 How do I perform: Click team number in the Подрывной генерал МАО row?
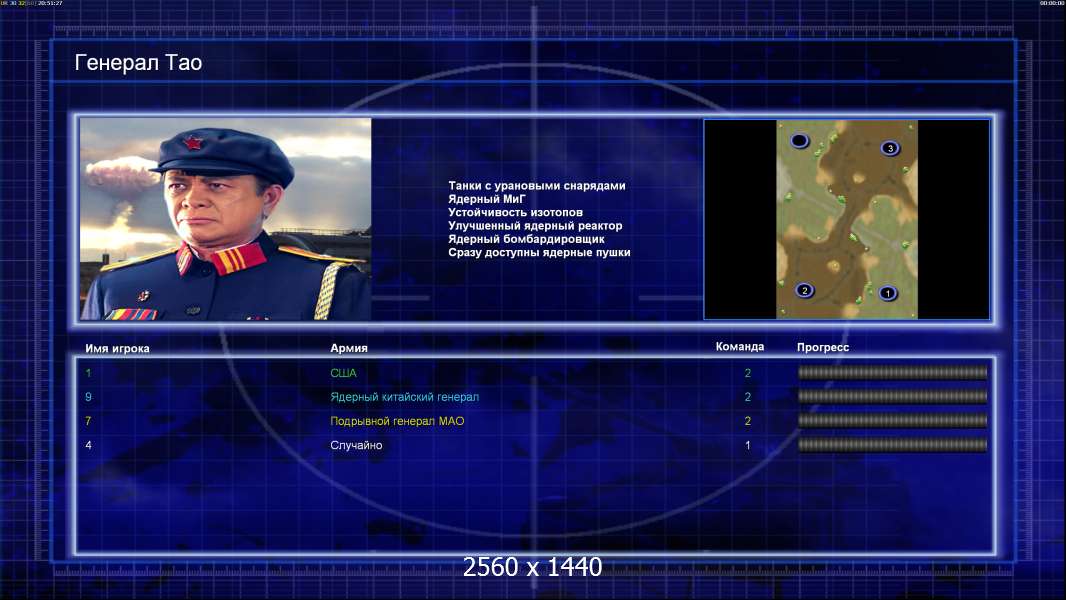(x=748, y=421)
